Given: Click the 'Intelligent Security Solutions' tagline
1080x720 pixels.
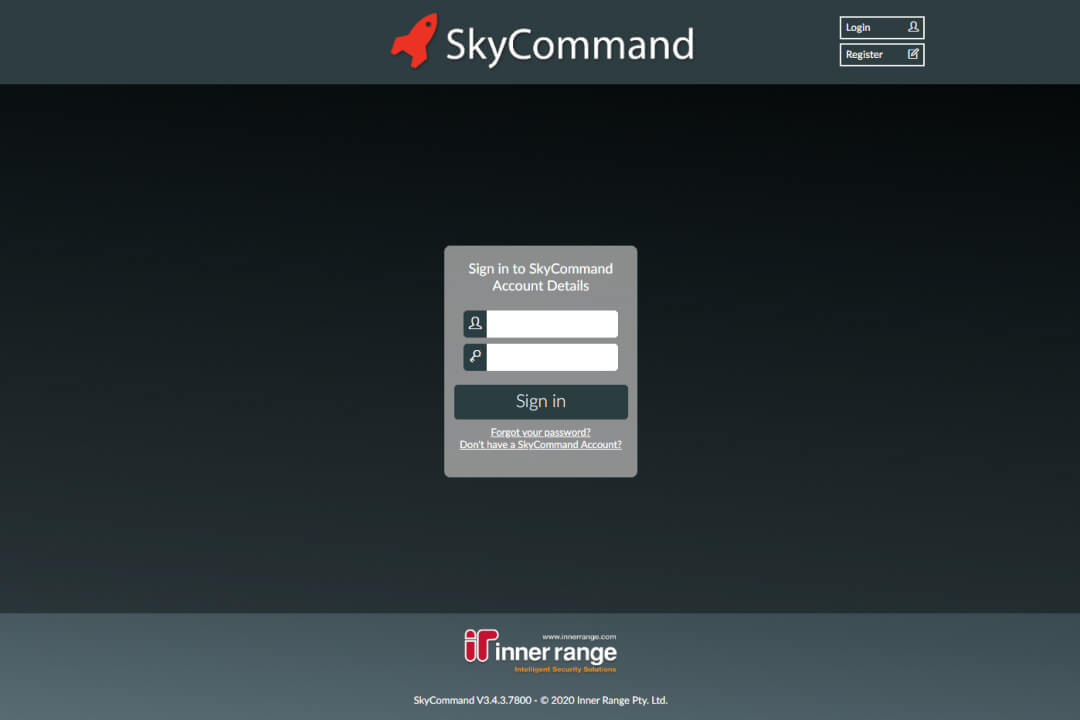Looking at the screenshot, I should (x=565, y=669).
